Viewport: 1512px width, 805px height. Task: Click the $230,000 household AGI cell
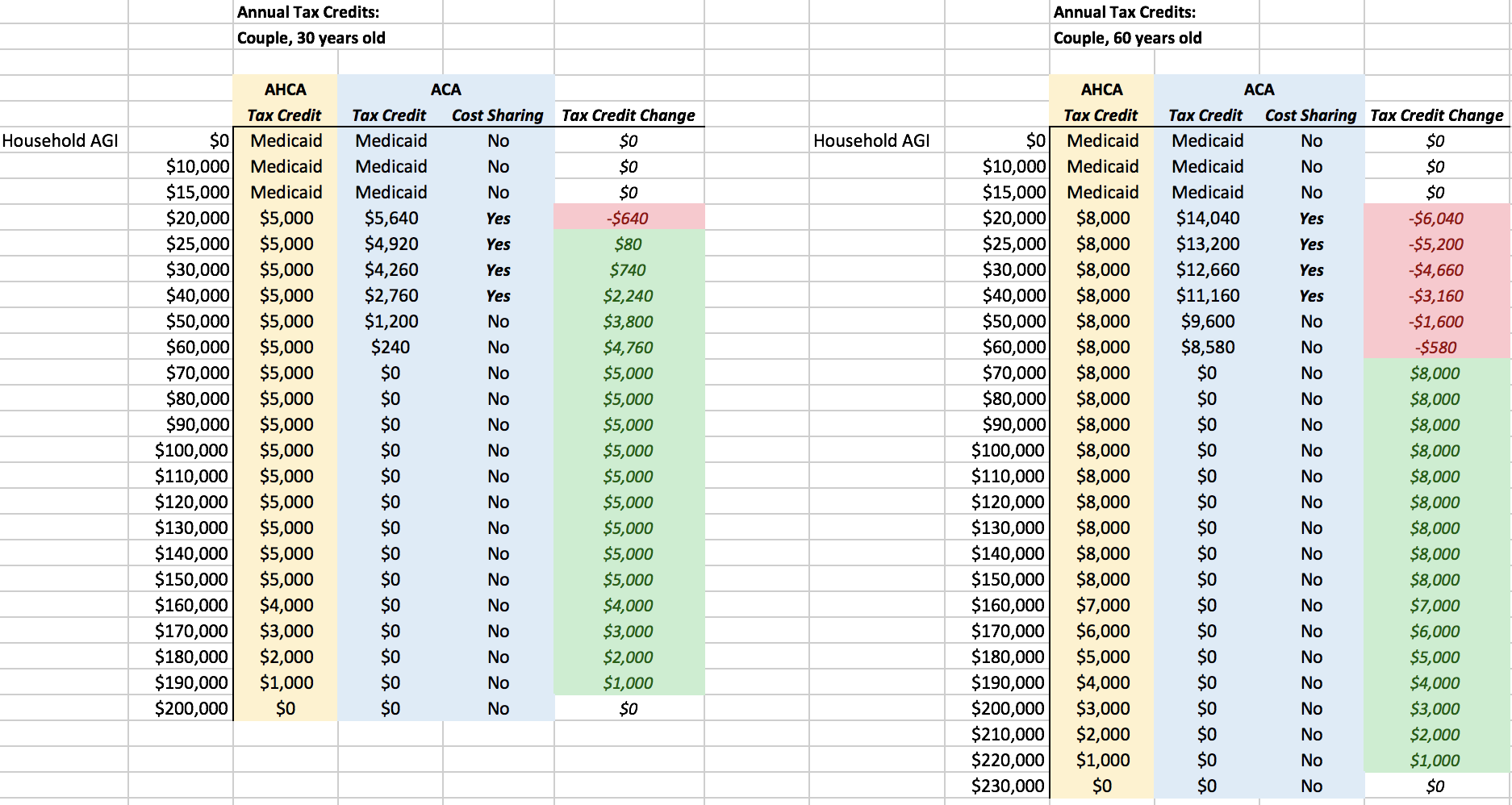[1007, 786]
